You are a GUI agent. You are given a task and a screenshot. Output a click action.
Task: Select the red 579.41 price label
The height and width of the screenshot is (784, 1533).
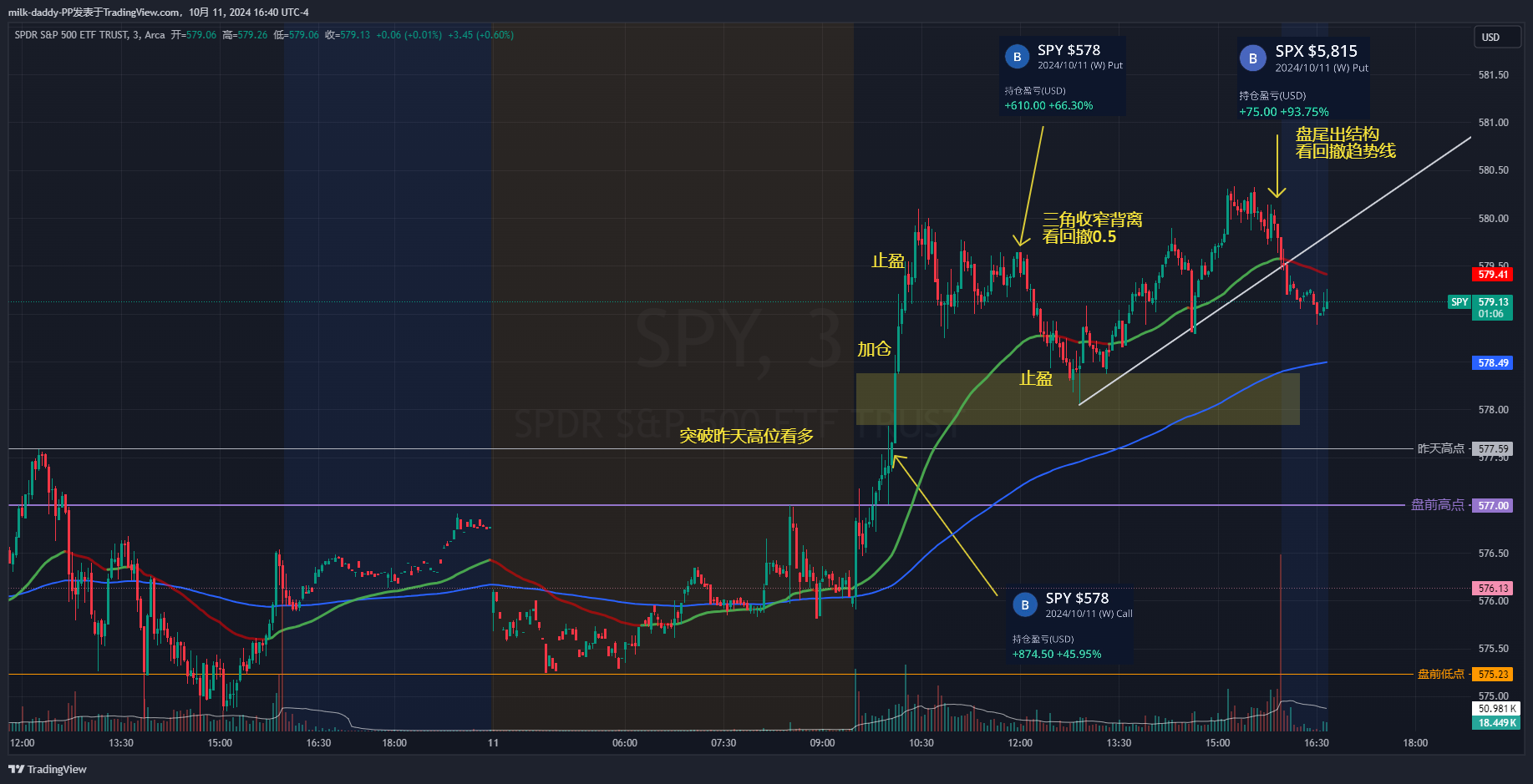(1492, 275)
